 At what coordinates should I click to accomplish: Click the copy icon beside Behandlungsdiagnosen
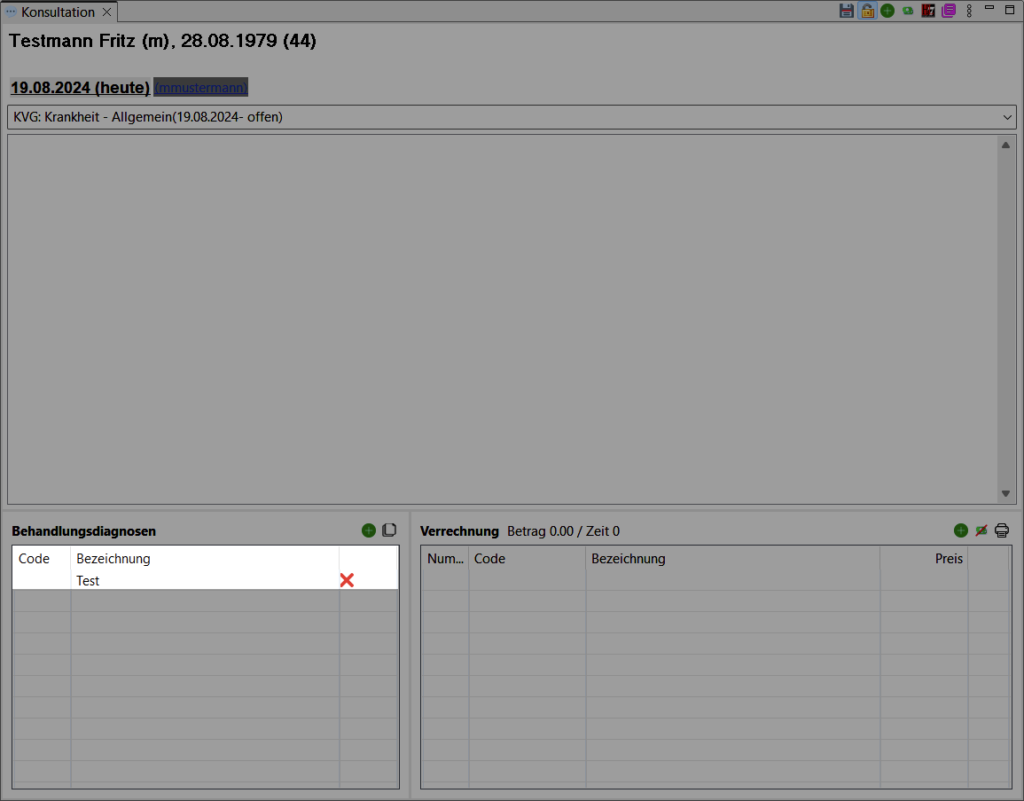pyautogui.click(x=389, y=530)
